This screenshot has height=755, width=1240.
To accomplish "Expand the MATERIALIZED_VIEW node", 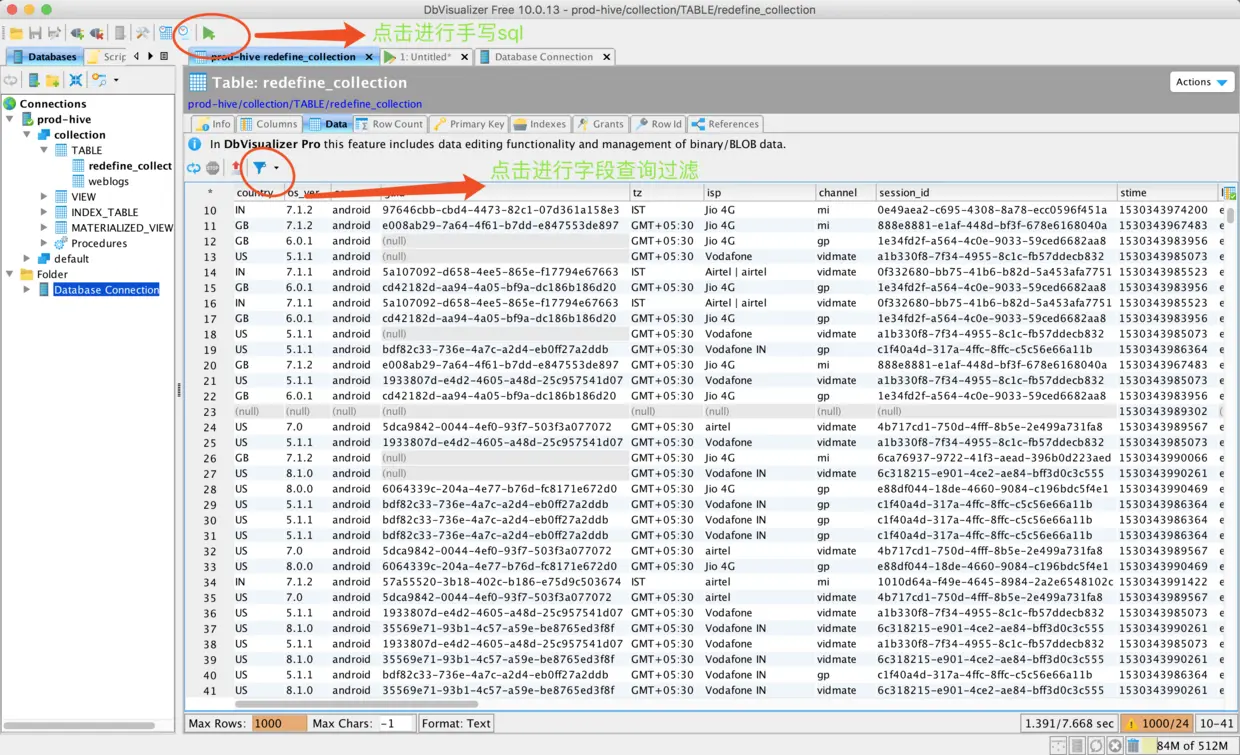I will (x=44, y=228).
